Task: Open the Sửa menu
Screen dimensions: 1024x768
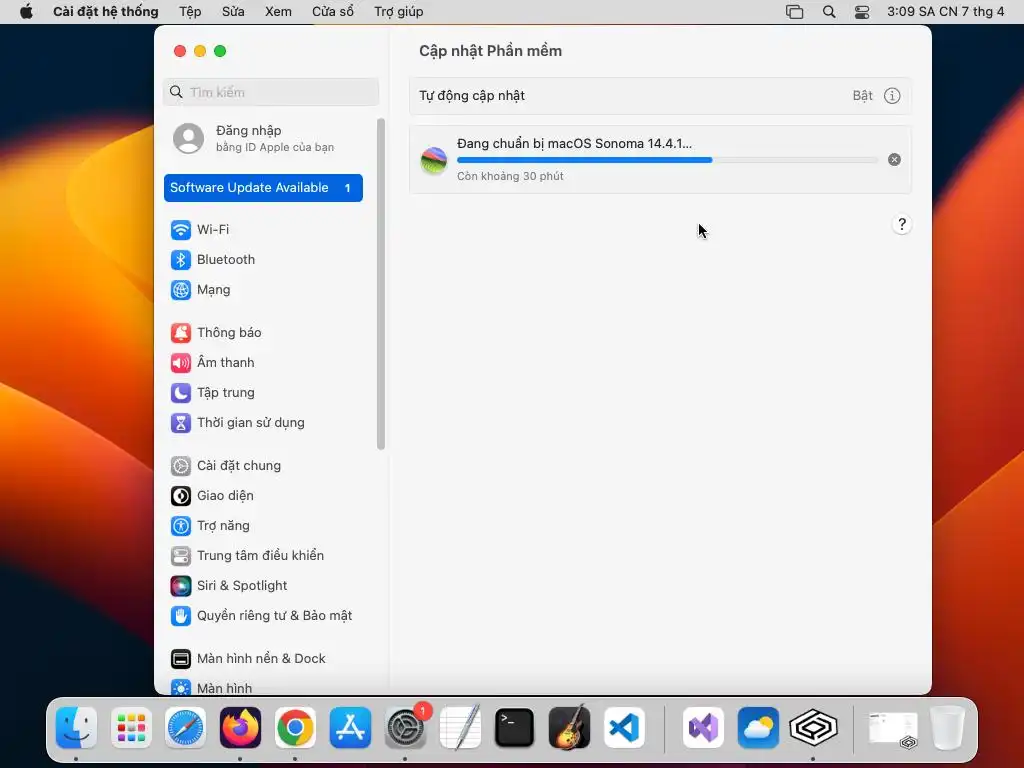Action: pyautogui.click(x=233, y=12)
